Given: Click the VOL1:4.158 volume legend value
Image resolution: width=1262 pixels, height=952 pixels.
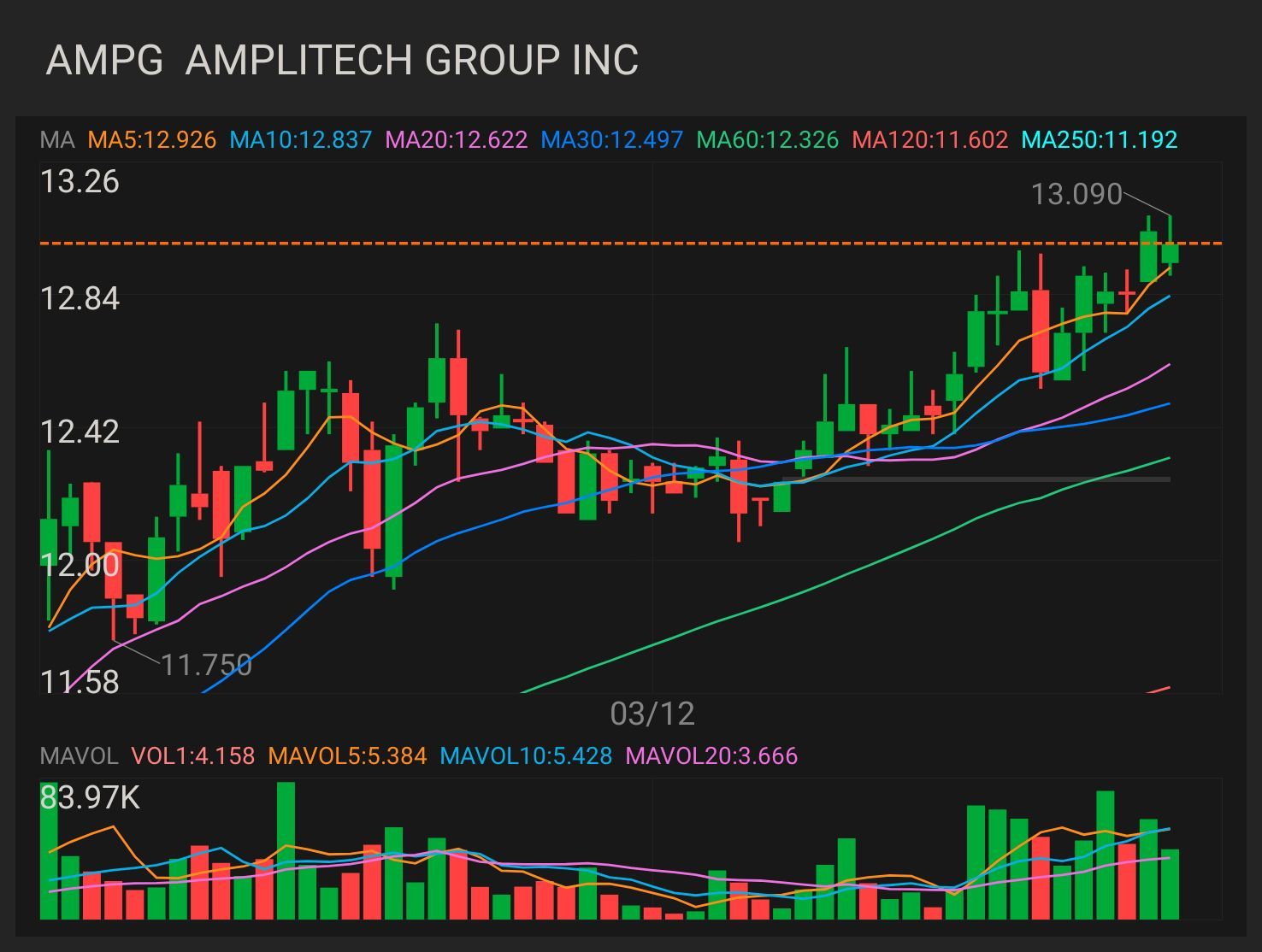Looking at the screenshot, I should pos(193,755).
